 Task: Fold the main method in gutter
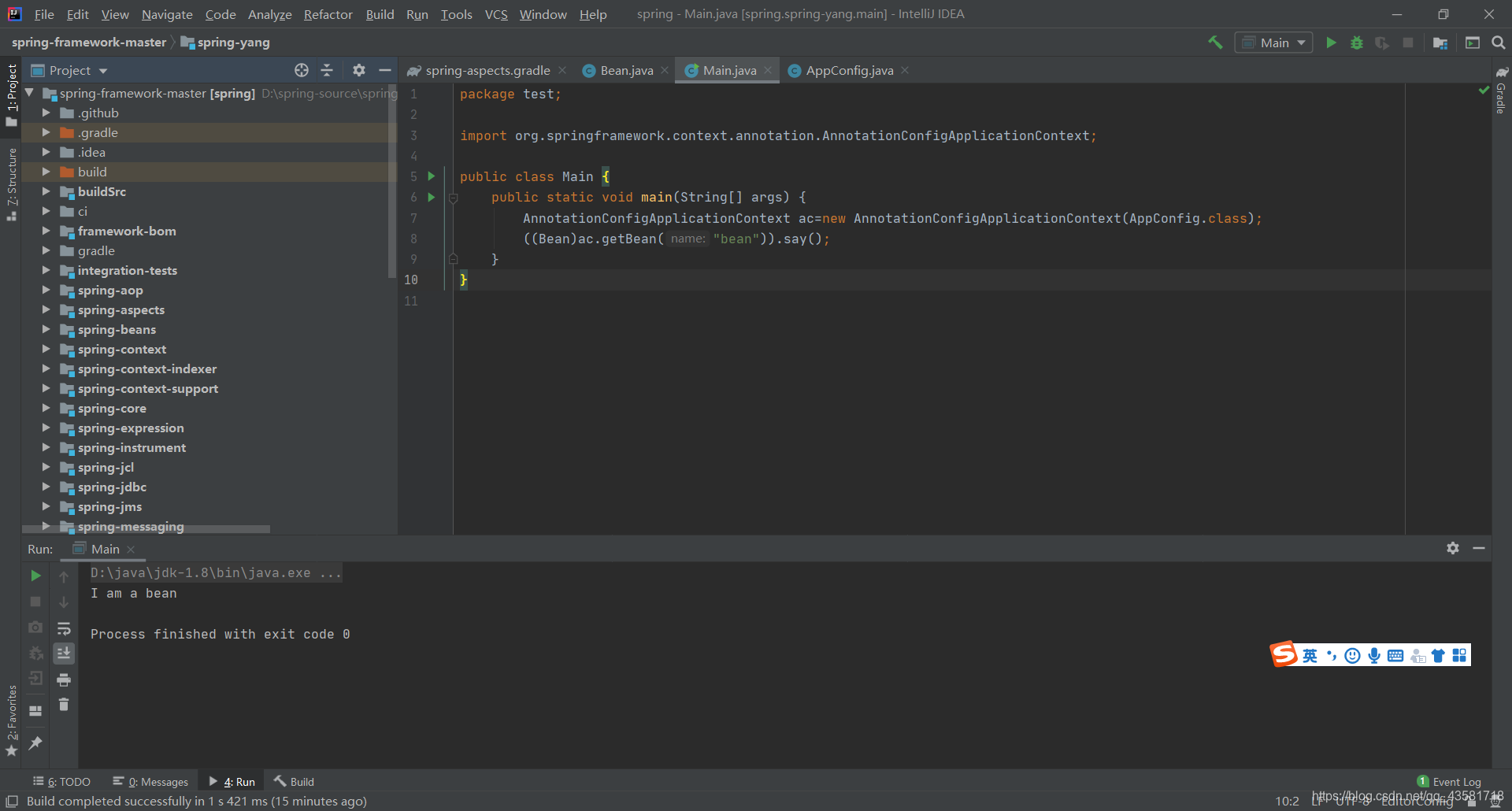(454, 198)
